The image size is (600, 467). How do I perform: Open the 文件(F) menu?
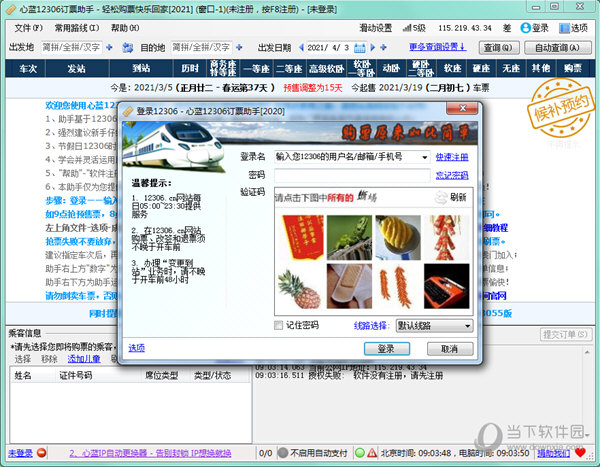28,28
